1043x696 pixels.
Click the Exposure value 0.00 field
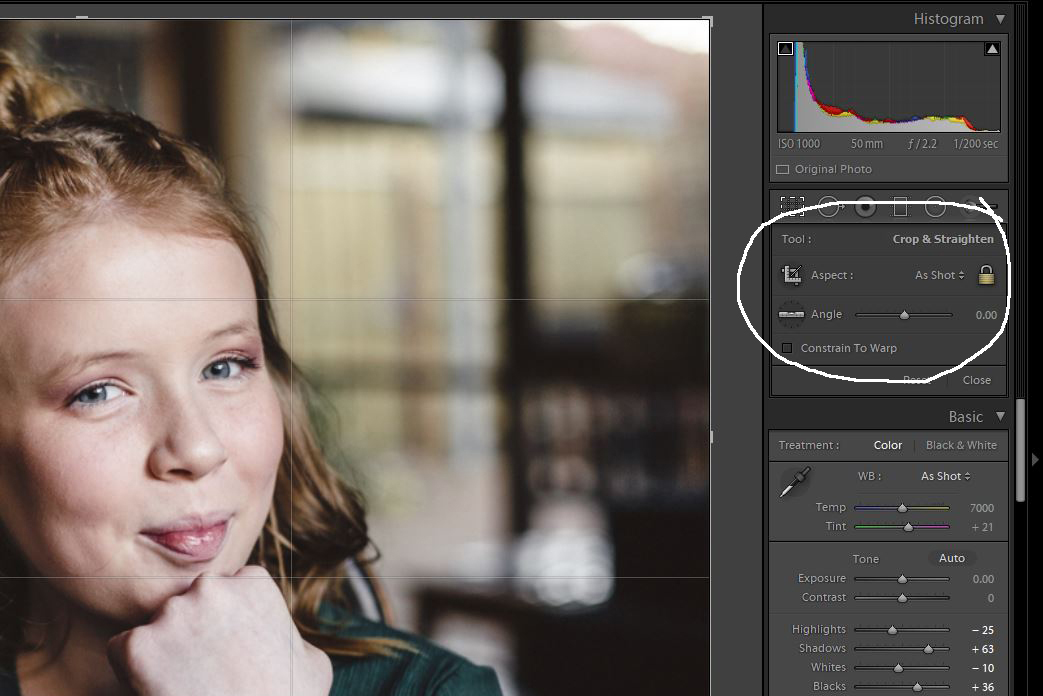click(983, 580)
